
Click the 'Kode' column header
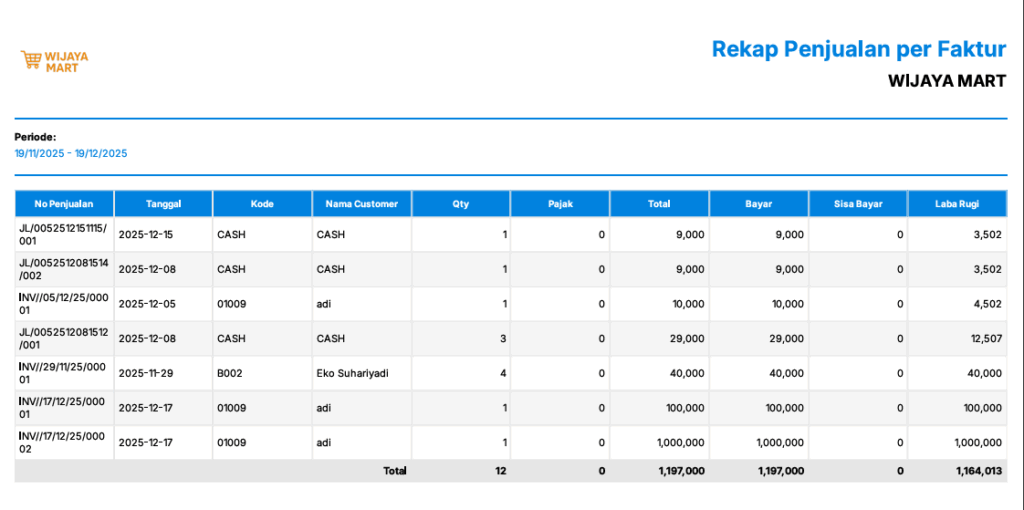[x=262, y=204]
